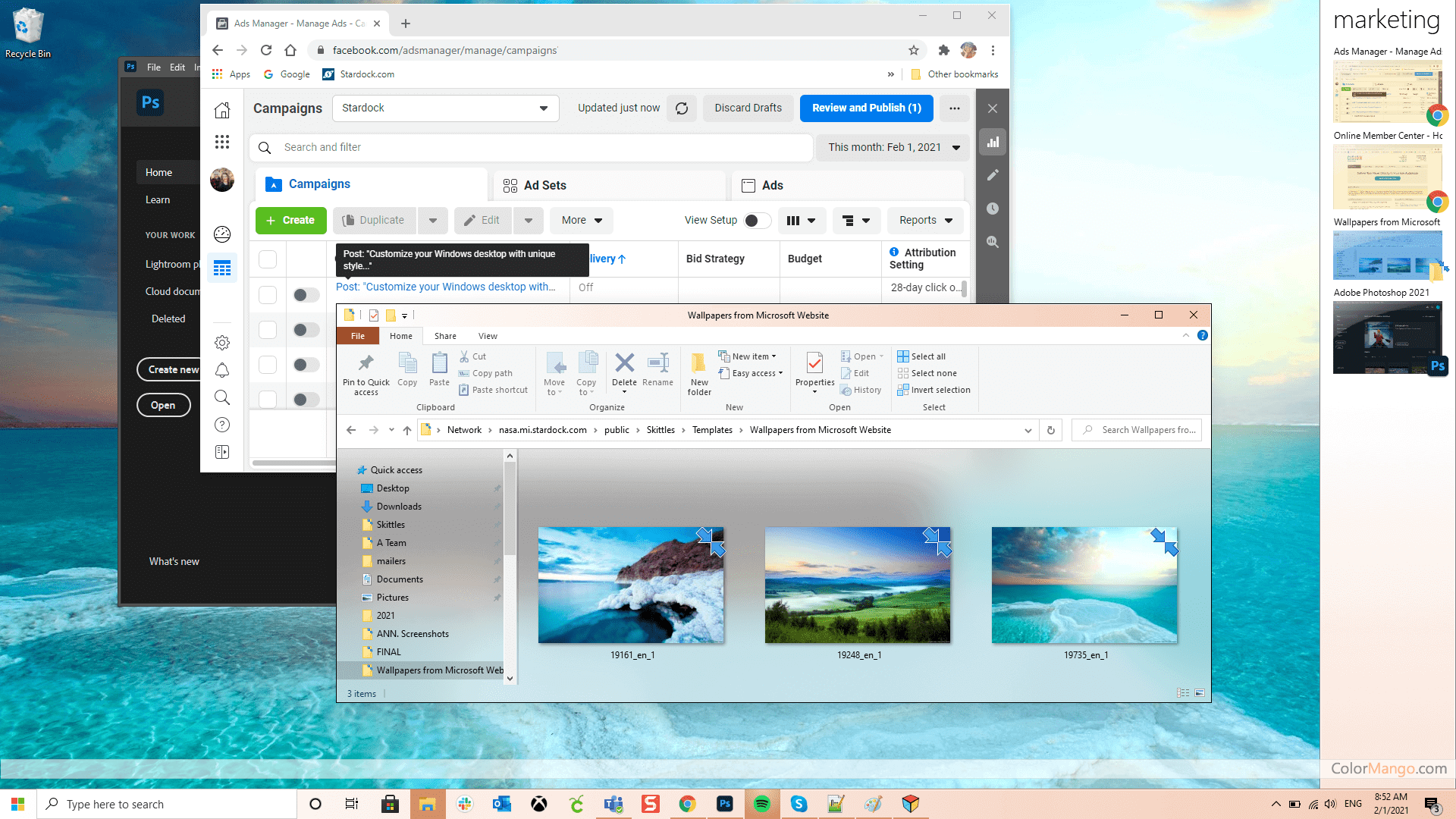The width and height of the screenshot is (1456, 819).
Task: Check the header checkbox to select all campaigns
Action: 267,259
